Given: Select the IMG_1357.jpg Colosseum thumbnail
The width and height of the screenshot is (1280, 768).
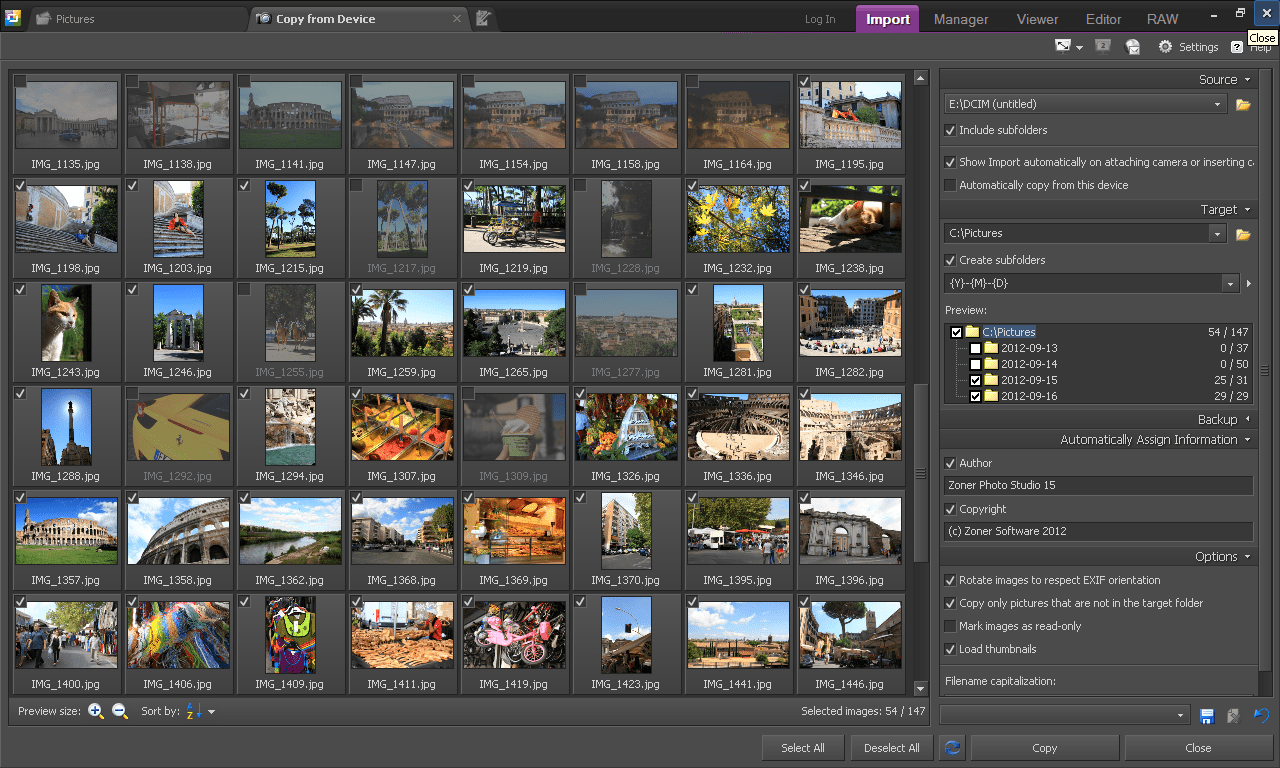Looking at the screenshot, I should point(66,532).
